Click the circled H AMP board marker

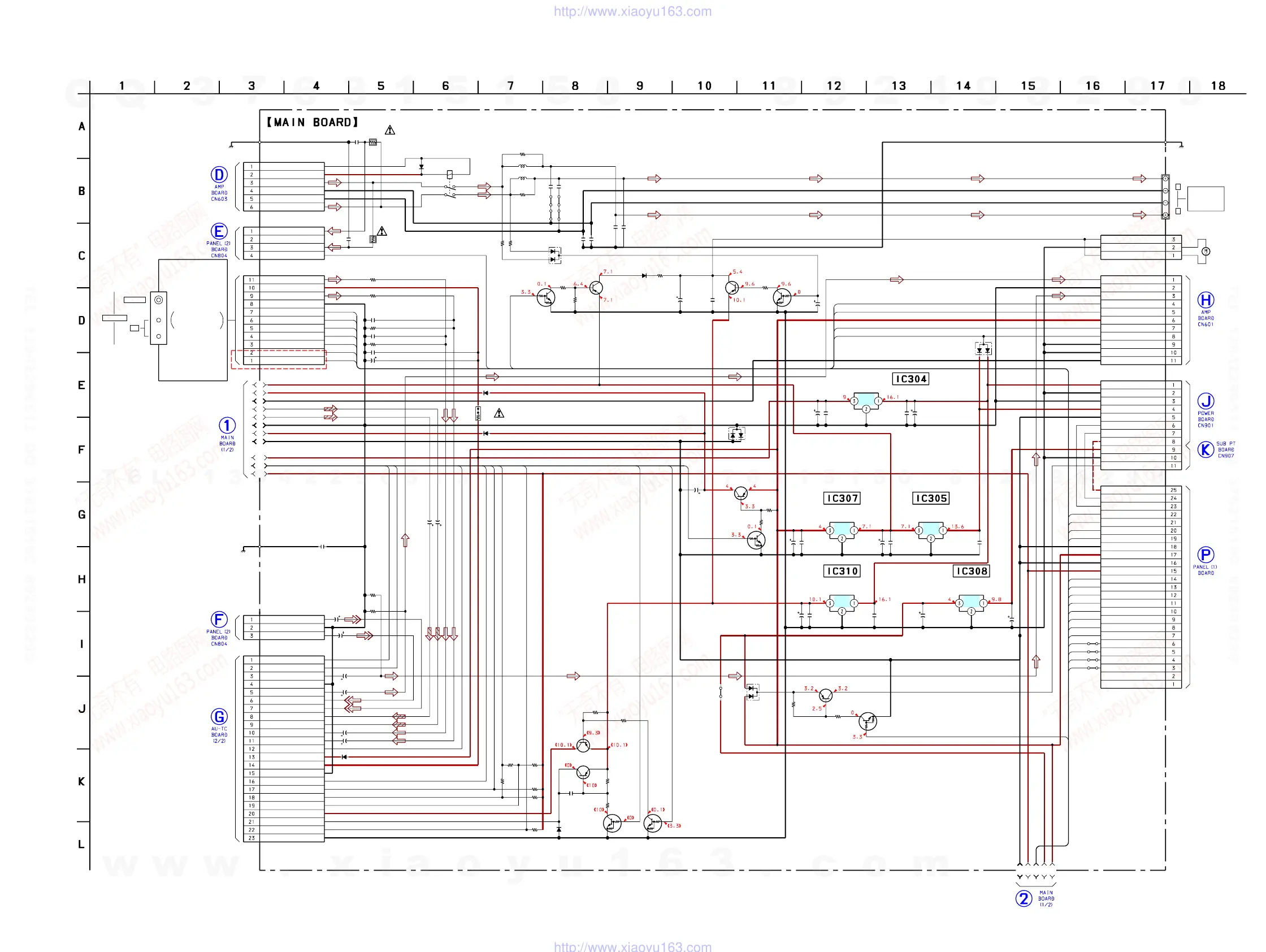click(x=1206, y=300)
